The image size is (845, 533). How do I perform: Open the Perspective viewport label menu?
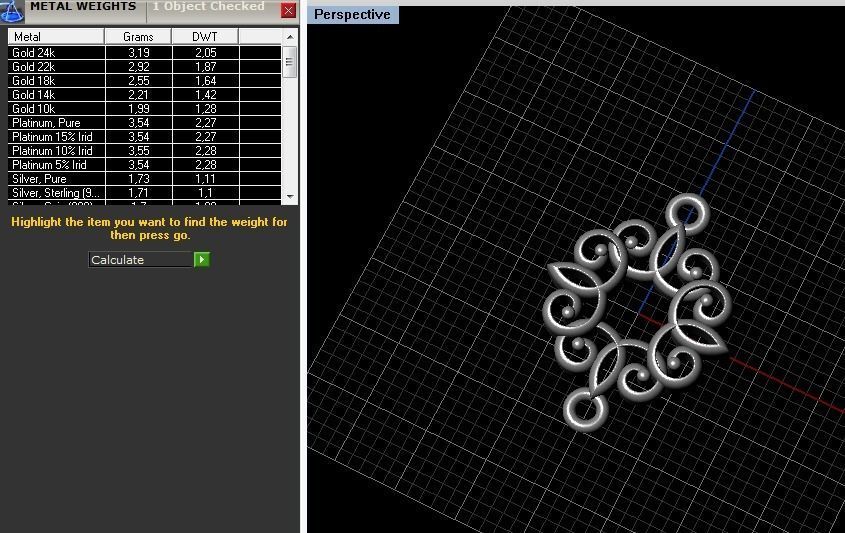point(352,15)
